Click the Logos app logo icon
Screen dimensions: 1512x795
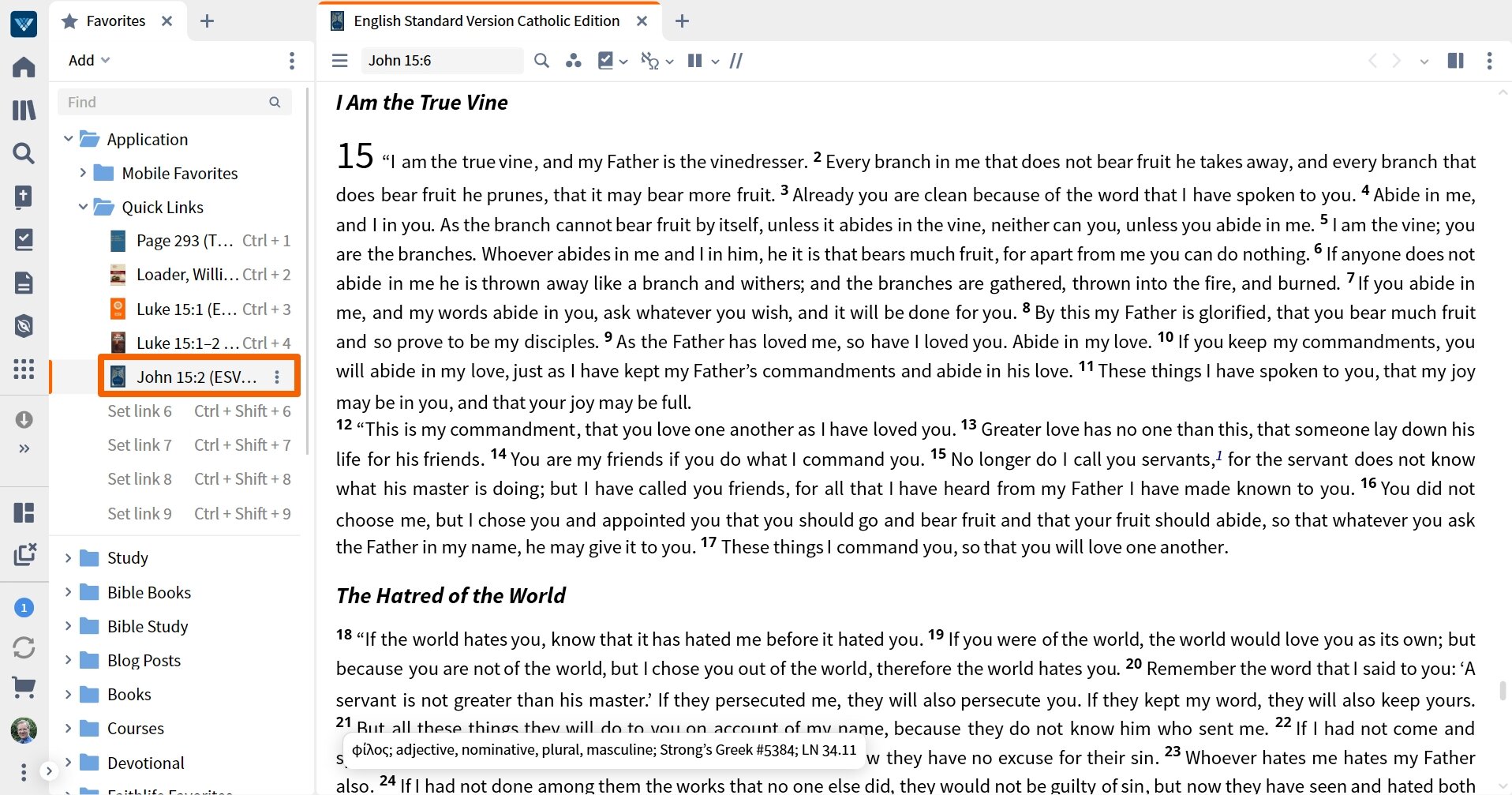tap(24, 24)
